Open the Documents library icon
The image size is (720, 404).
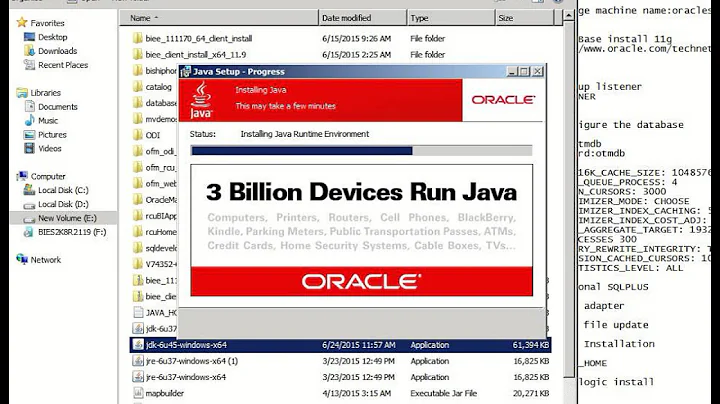tap(29, 107)
